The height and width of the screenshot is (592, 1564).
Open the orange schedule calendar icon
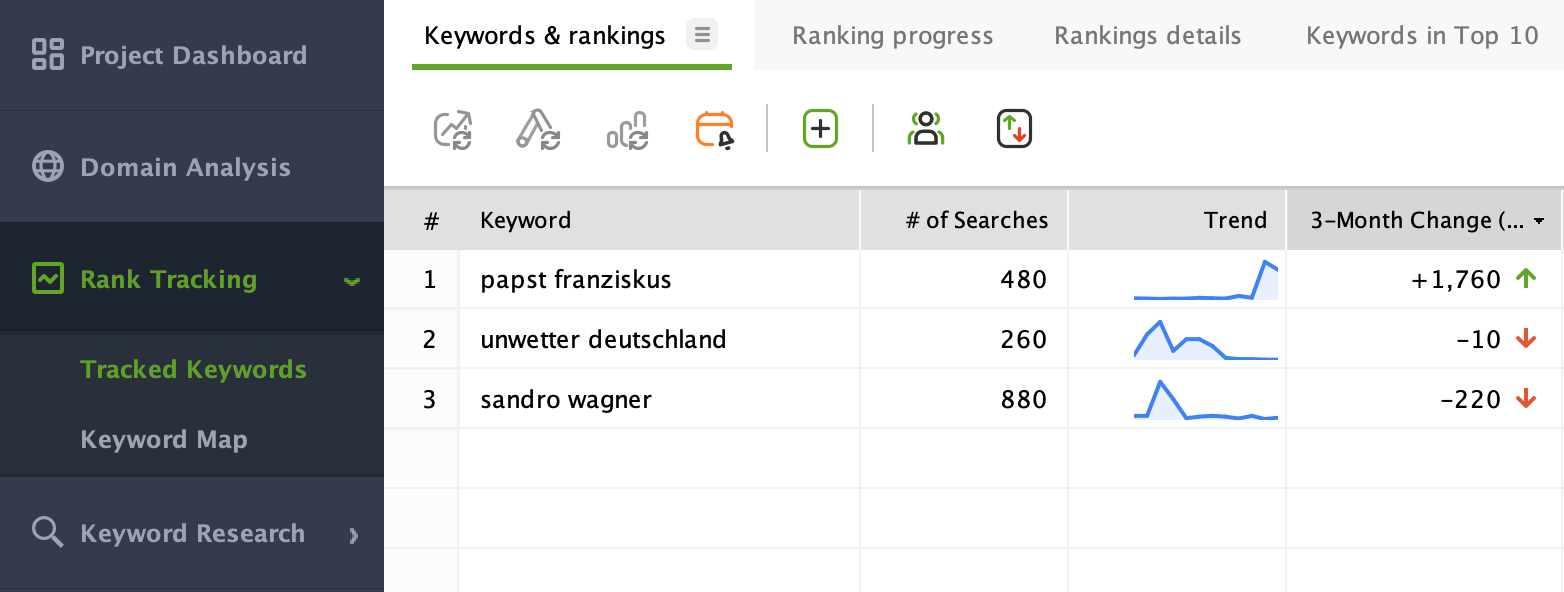click(x=716, y=130)
